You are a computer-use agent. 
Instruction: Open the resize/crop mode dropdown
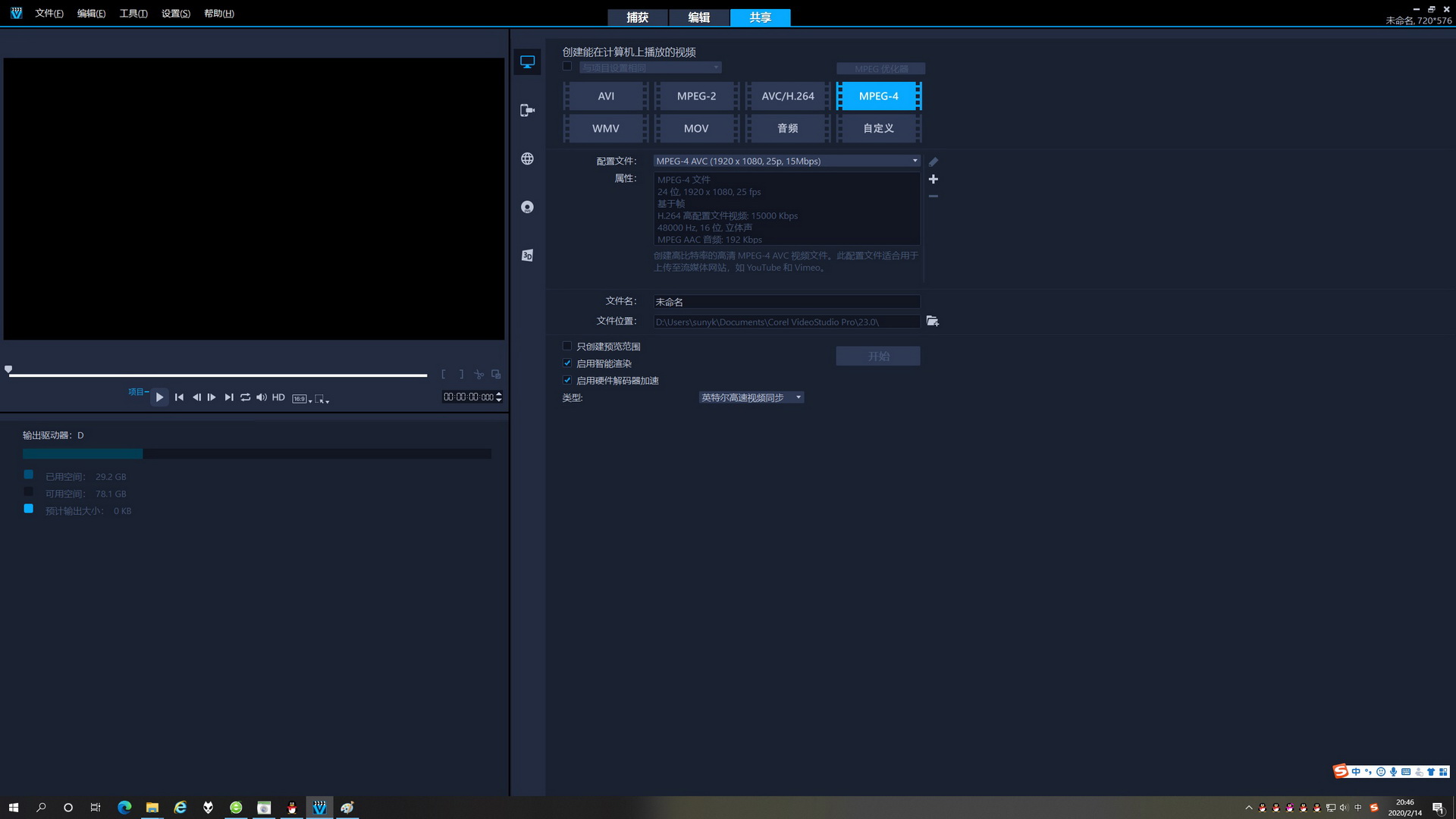[x=322, y=399]
